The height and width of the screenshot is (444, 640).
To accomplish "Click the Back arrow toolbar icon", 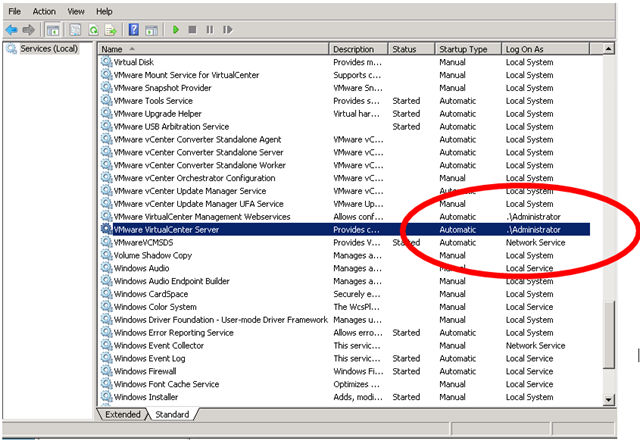I will [x=11, y=30].
